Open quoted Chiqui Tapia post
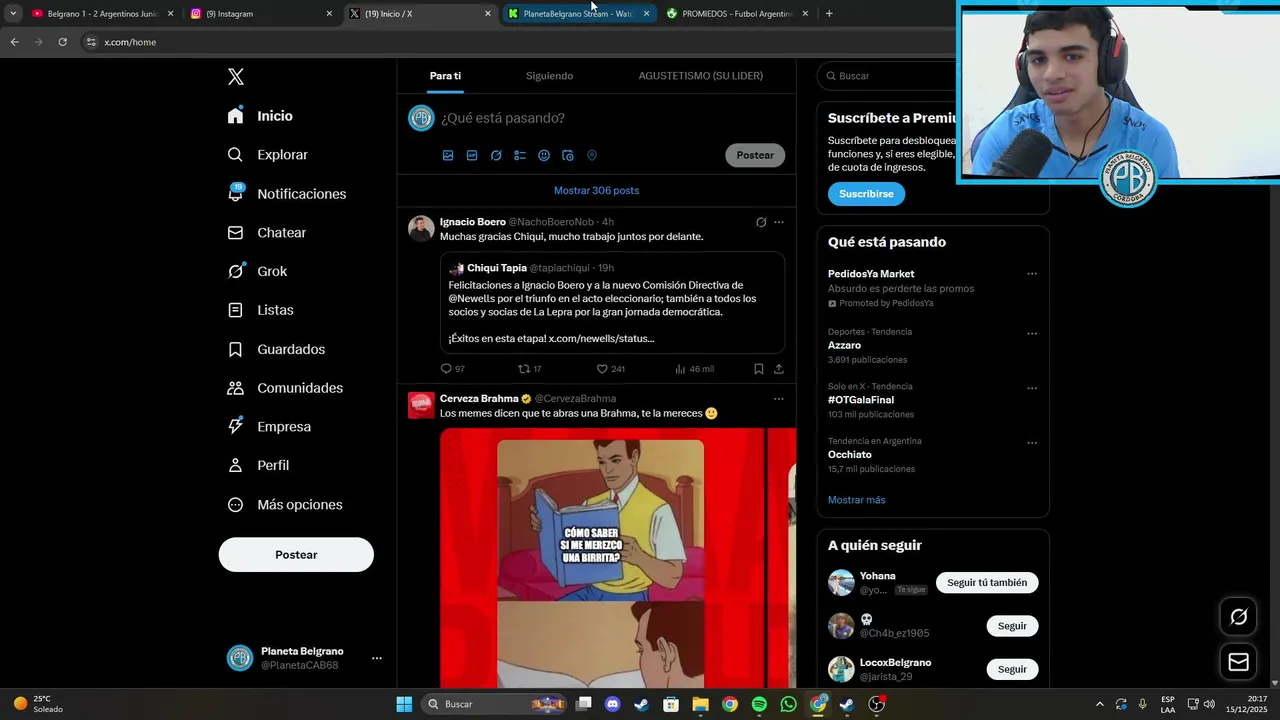 [612, 303]
